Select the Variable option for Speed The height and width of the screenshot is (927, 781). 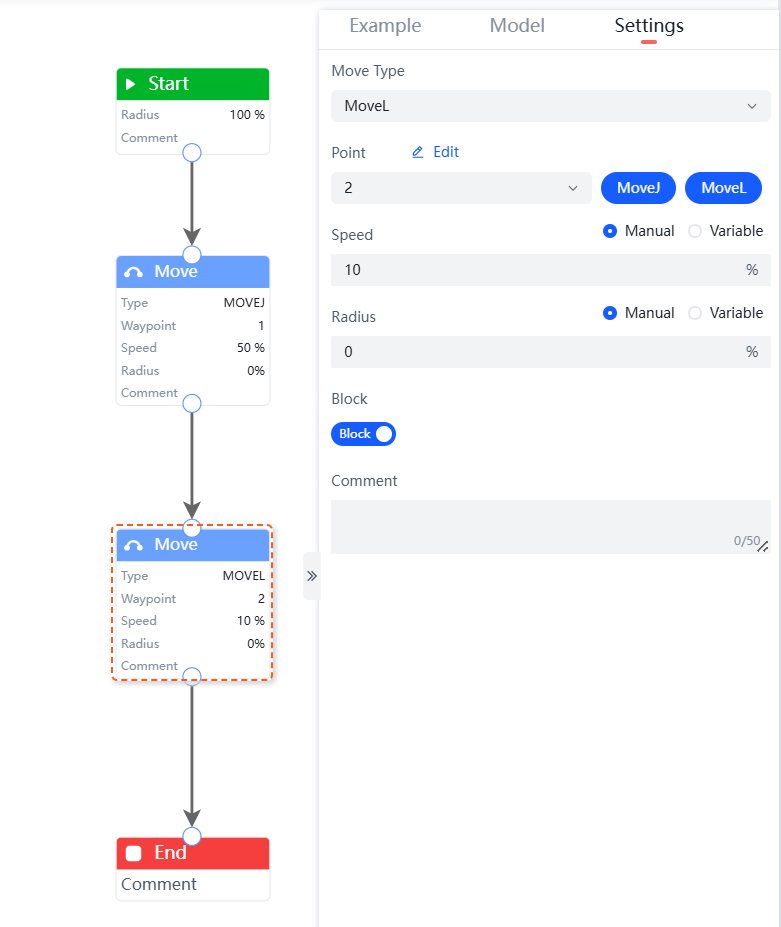696,231
